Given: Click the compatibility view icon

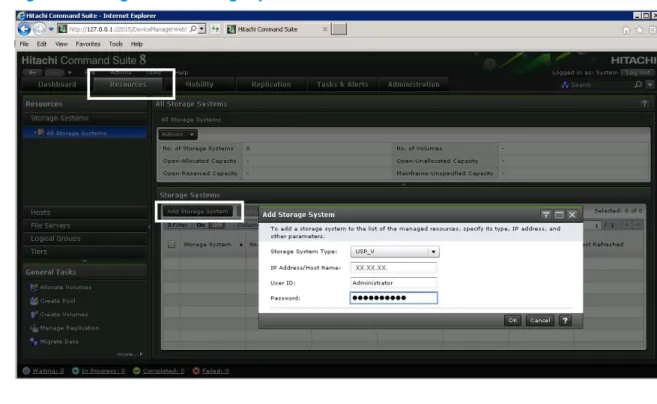Looking at the screenshot, I should pos(215,29).
